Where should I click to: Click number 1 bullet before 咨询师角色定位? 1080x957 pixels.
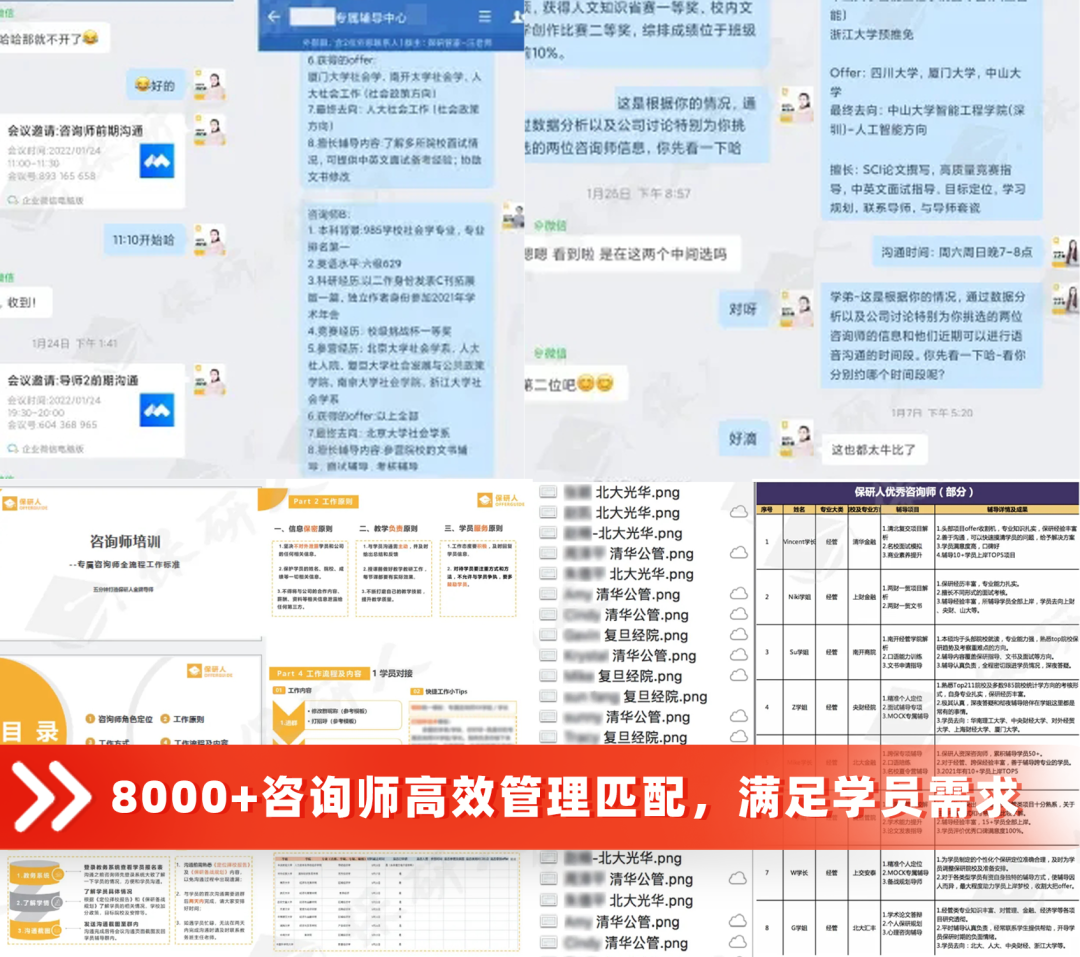coord(90,719)
